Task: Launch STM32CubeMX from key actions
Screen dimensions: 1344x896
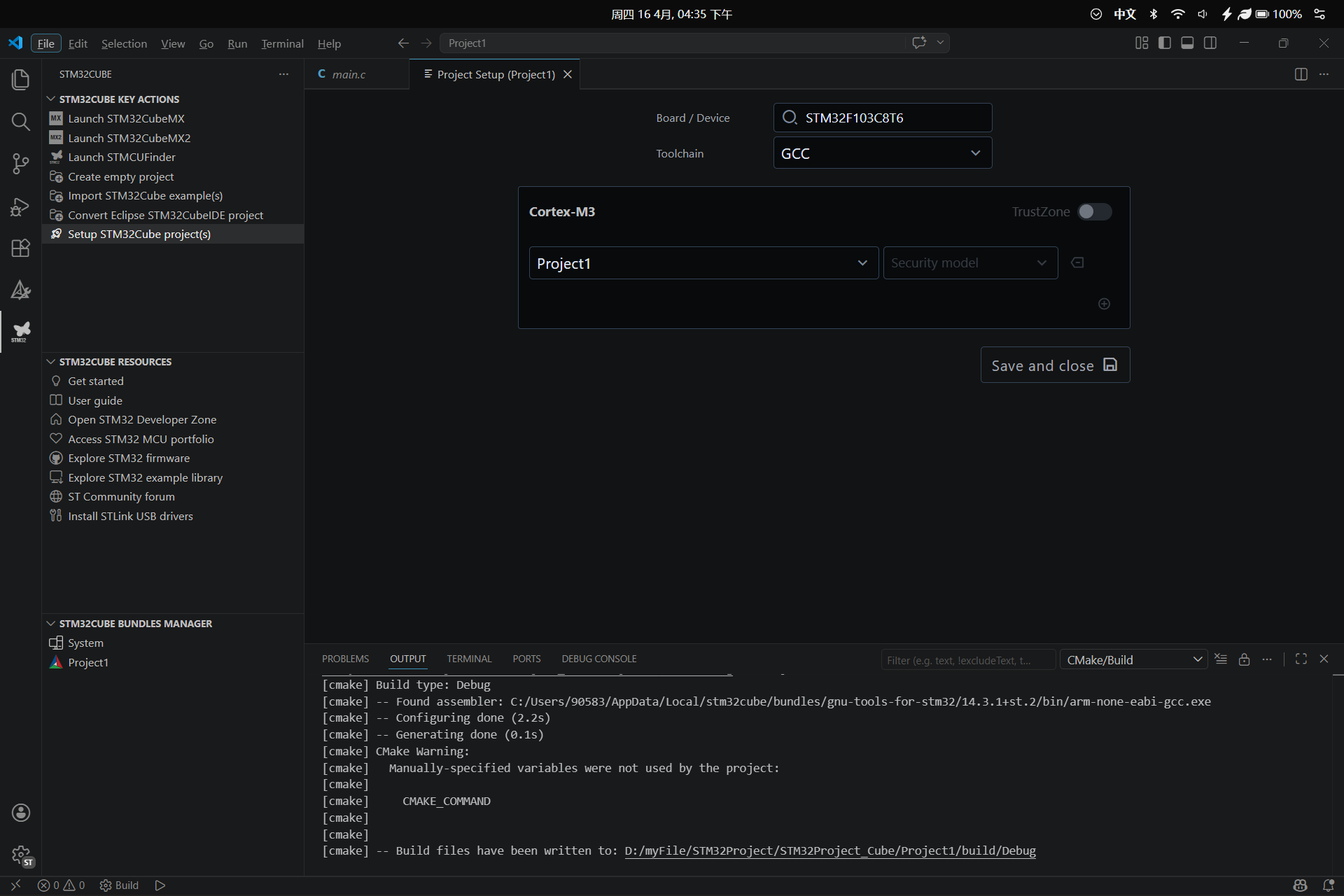Action: [x=126, y=119]
